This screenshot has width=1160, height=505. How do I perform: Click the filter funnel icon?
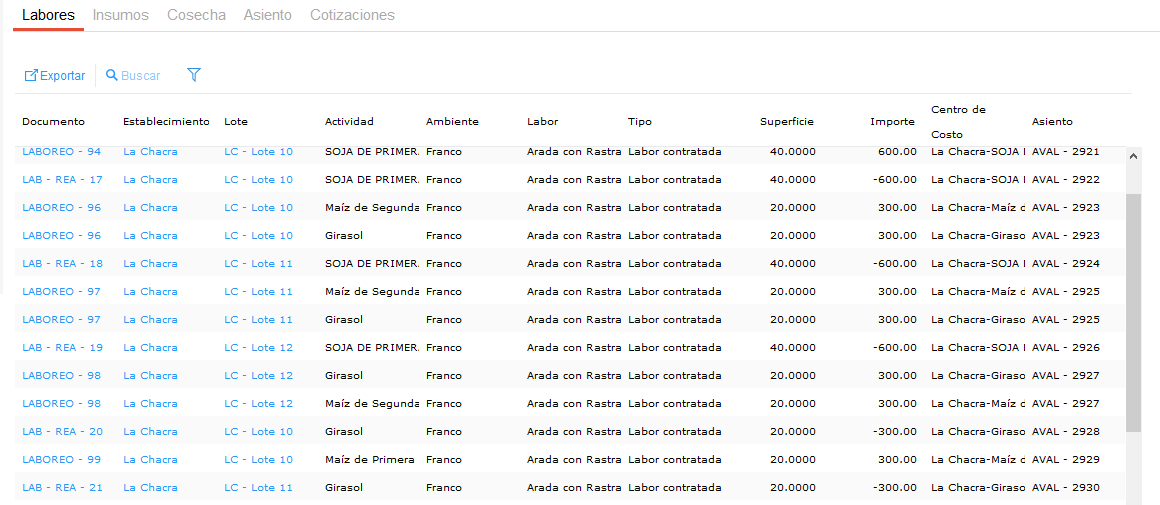194,75
